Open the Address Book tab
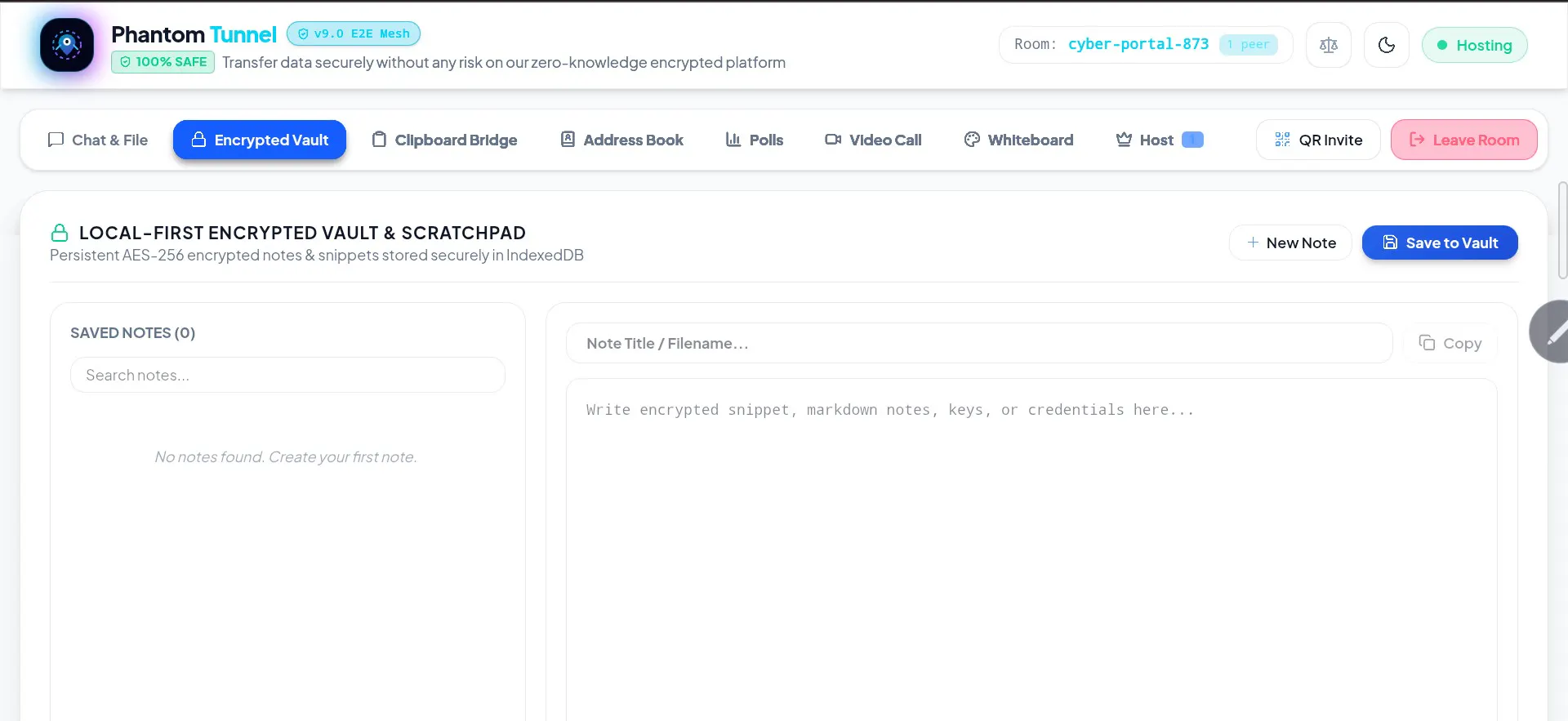The width and height of the screenshot is (1568, 721). tap(621, 140)
